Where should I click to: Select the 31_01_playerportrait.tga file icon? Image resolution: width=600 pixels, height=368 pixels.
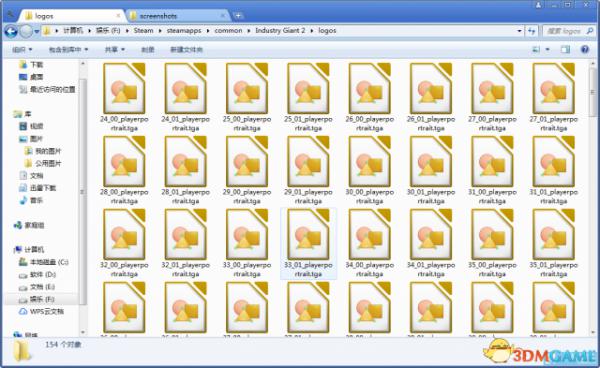(x=554, y=161)
